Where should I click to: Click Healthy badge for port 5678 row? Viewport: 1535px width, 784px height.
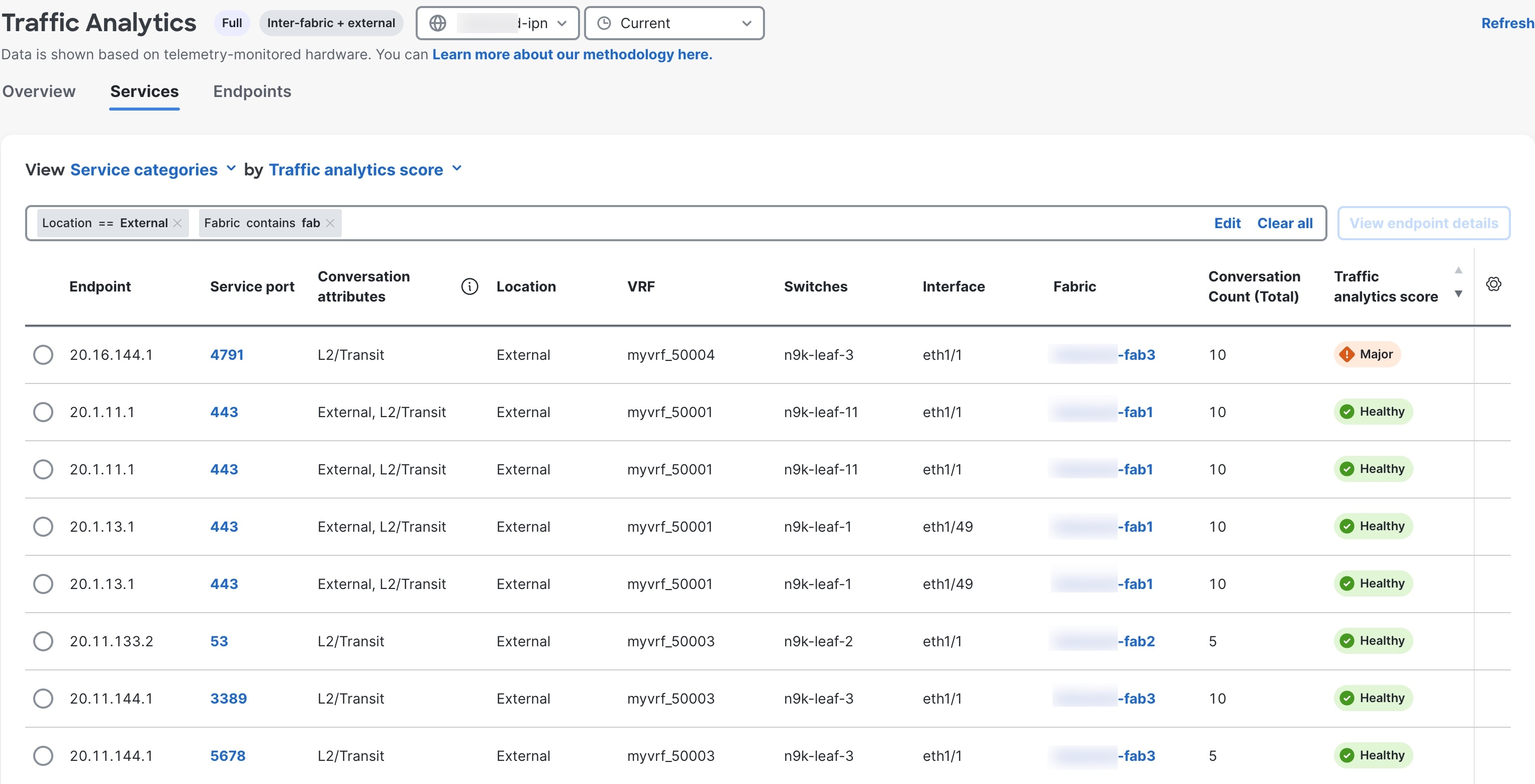coord(1373,755)
